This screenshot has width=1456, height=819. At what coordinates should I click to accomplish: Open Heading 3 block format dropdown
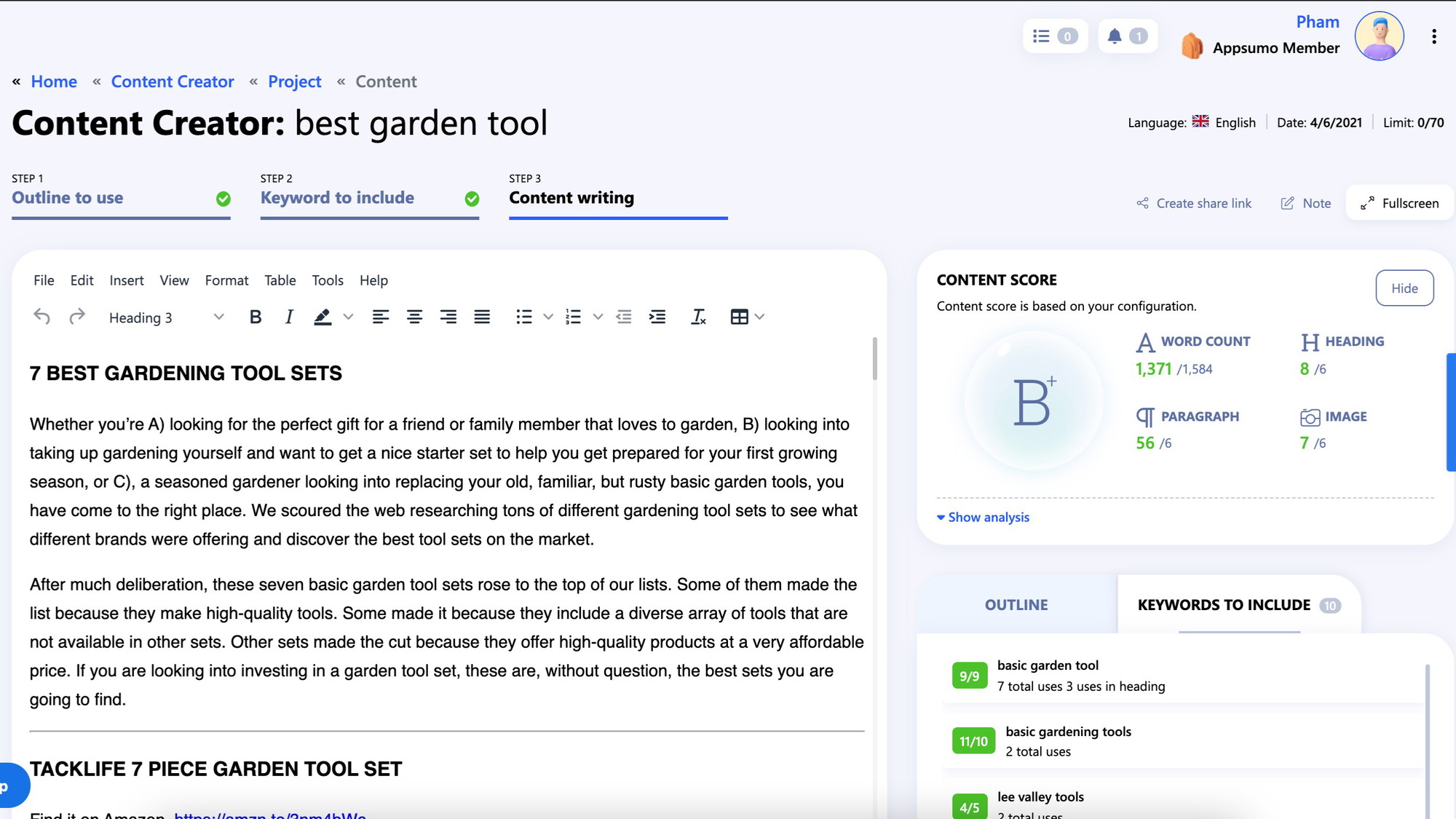tap(166, 317)
